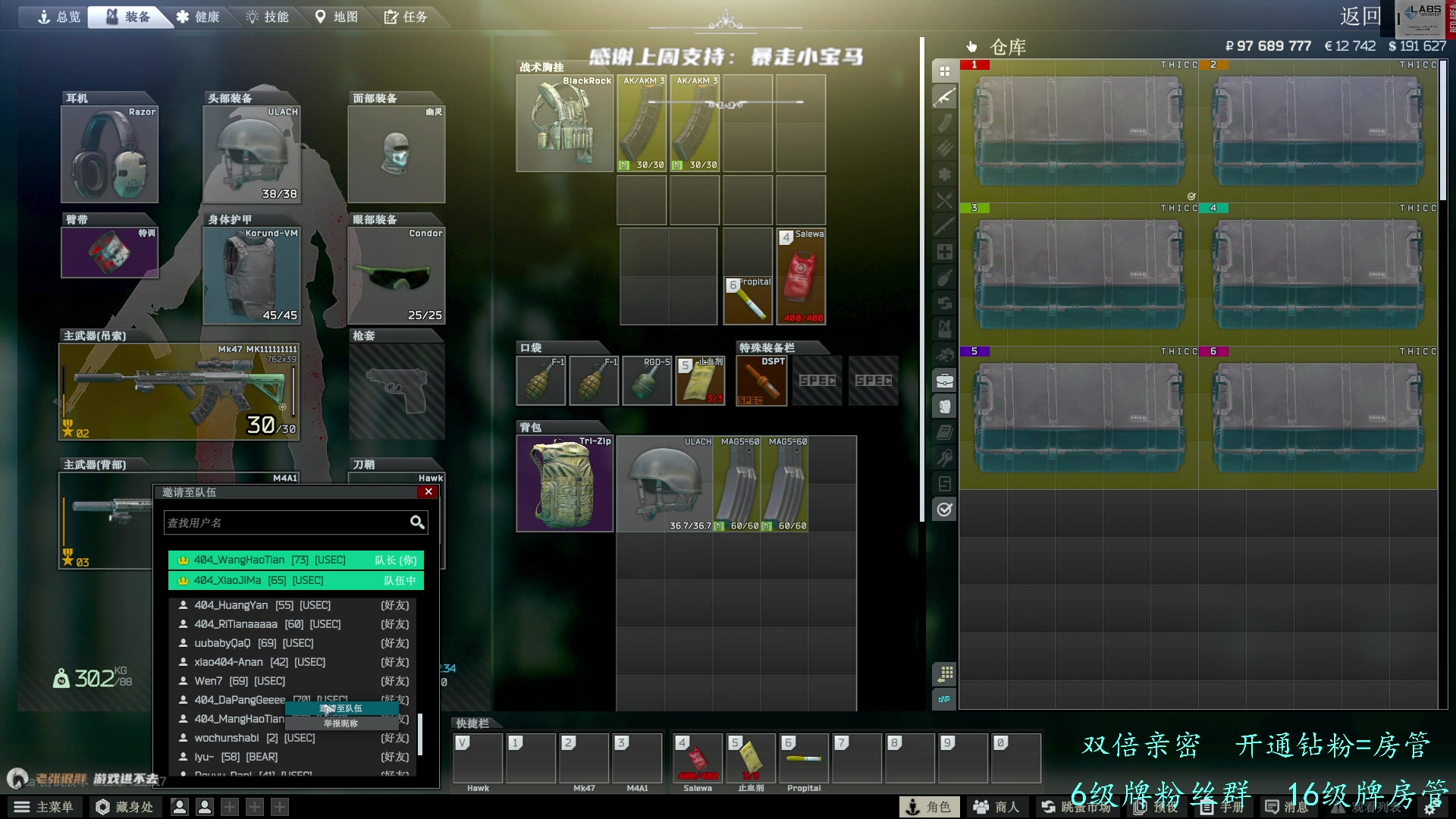The image size is (1456, 819).
Task: Select Razor headset equipment slot
Action: 110,154
